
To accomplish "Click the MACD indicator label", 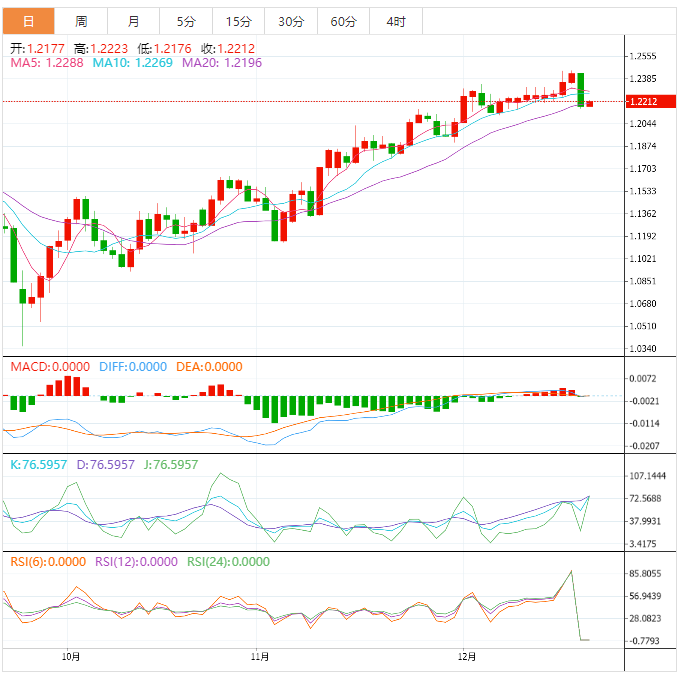I will point(51,367).
